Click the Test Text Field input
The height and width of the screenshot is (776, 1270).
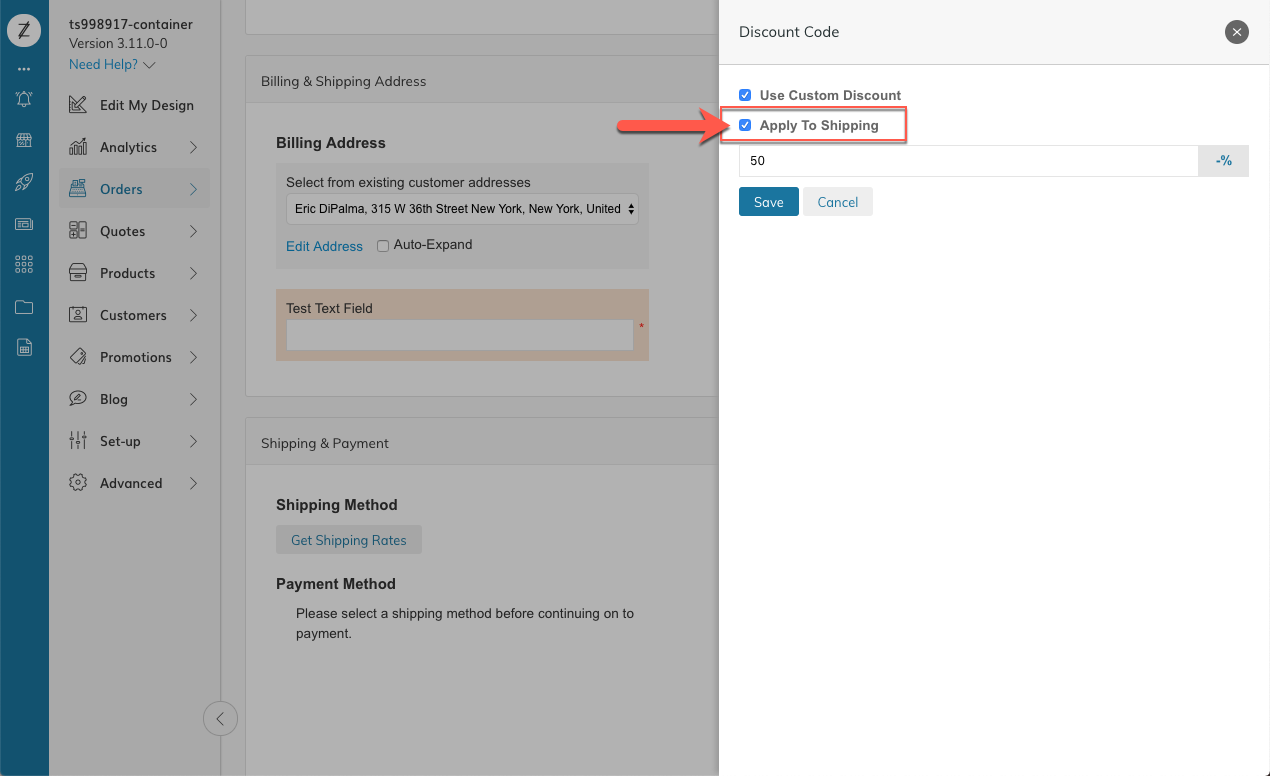pos(460,335)
